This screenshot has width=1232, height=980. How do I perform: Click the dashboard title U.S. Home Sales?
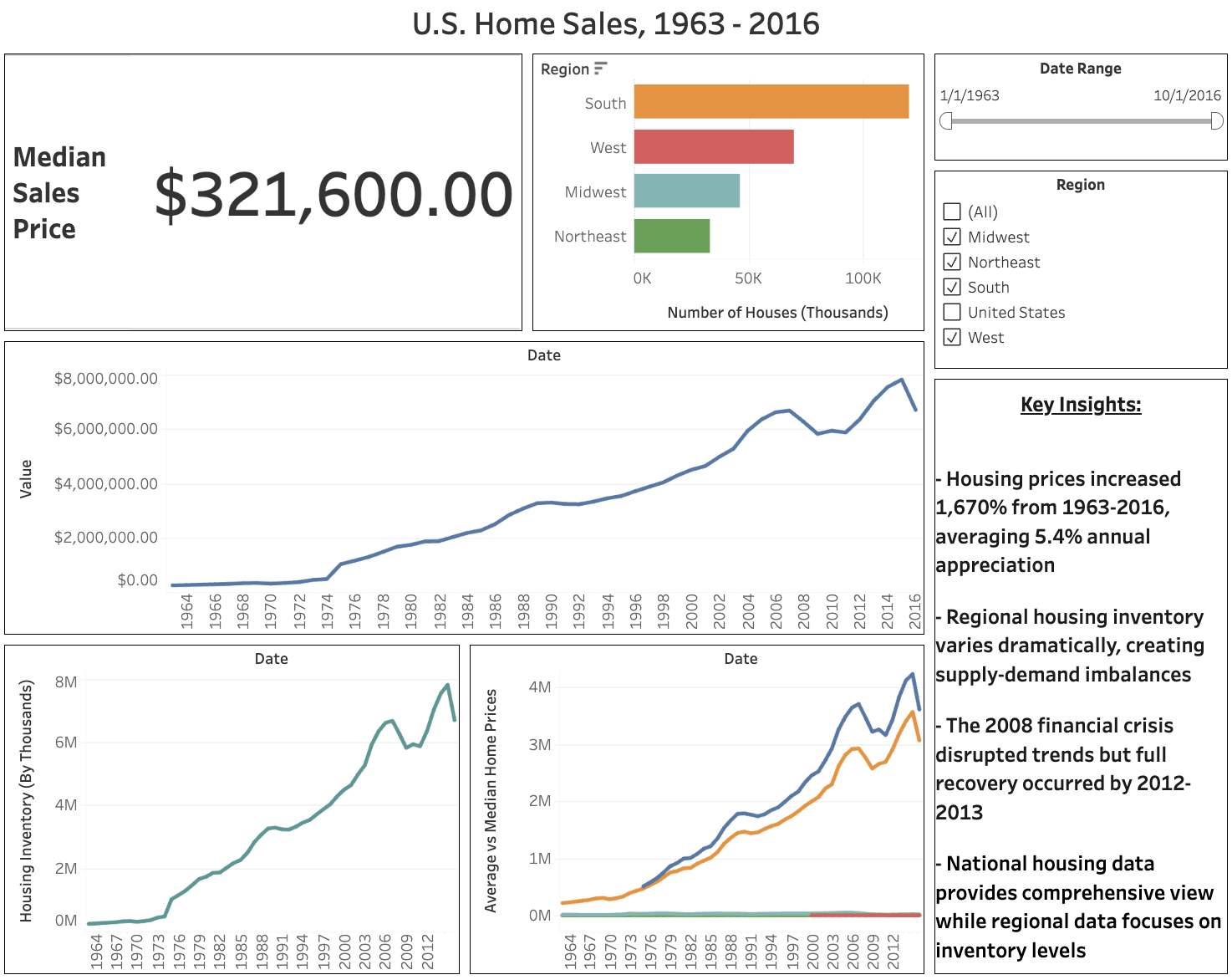[x=616, y=23]
